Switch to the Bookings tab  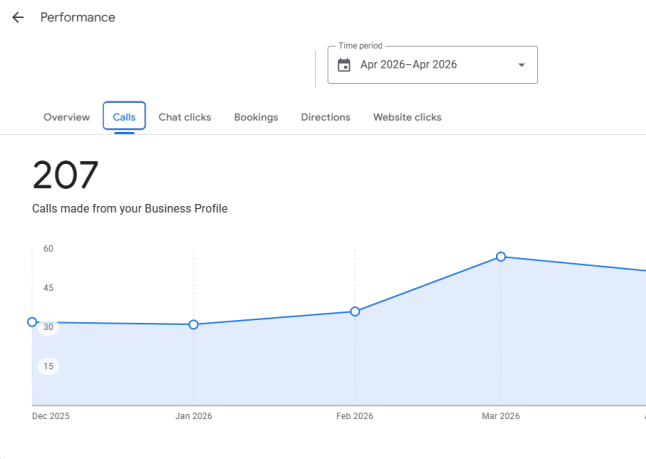pyautogui.click(x=256, y=117)
